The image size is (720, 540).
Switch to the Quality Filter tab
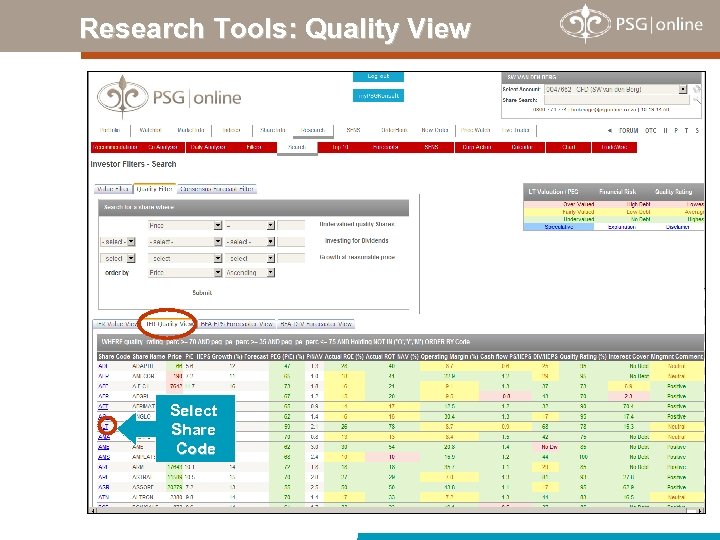[x=154, y=189]
